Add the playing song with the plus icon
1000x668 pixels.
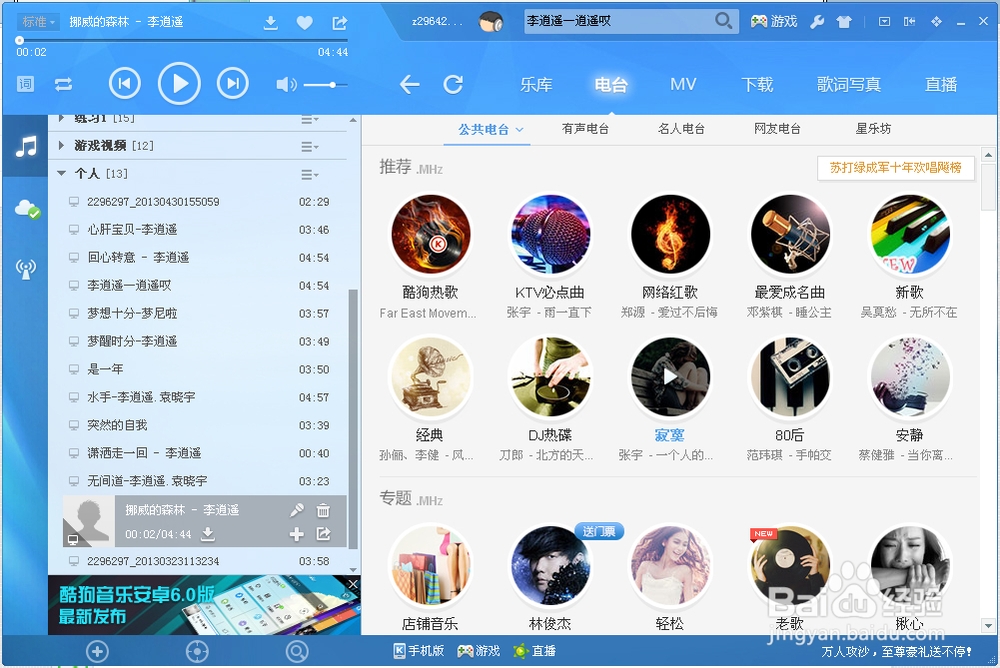(x=297, y=534)
